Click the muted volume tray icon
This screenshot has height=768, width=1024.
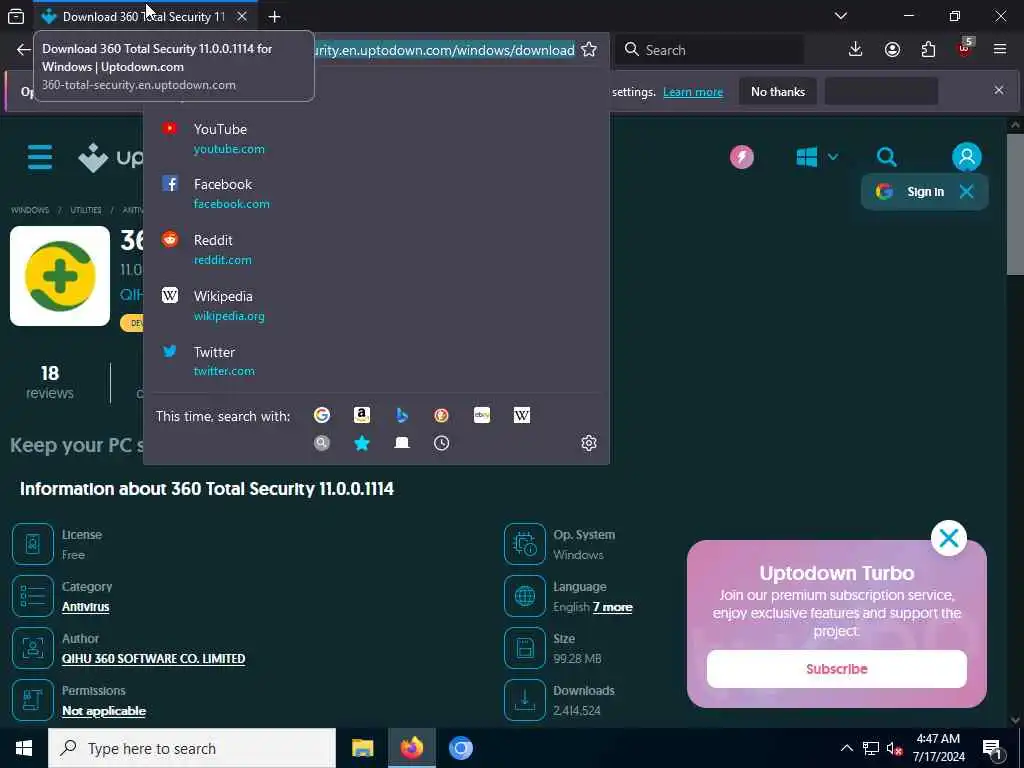[895, 748]
